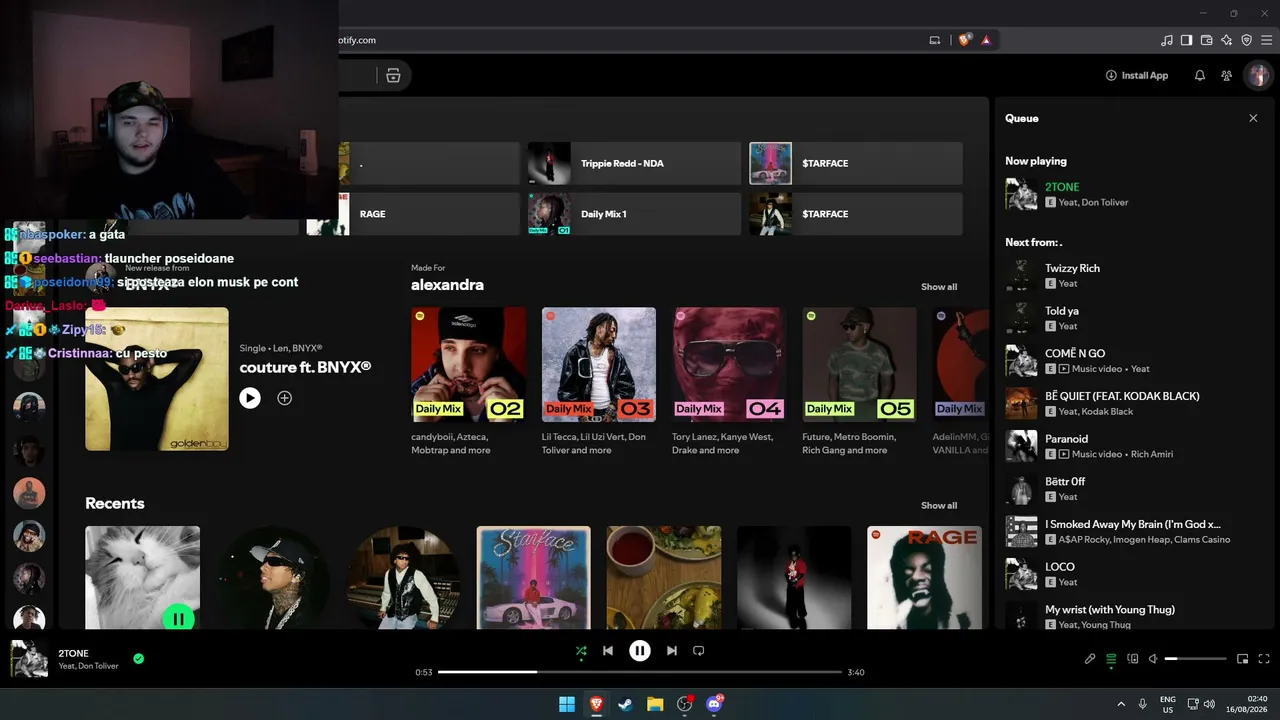The width and height of the screenshot is (1280, 720).
Task: Toggle the repeat button
Action: click(699, 651)
